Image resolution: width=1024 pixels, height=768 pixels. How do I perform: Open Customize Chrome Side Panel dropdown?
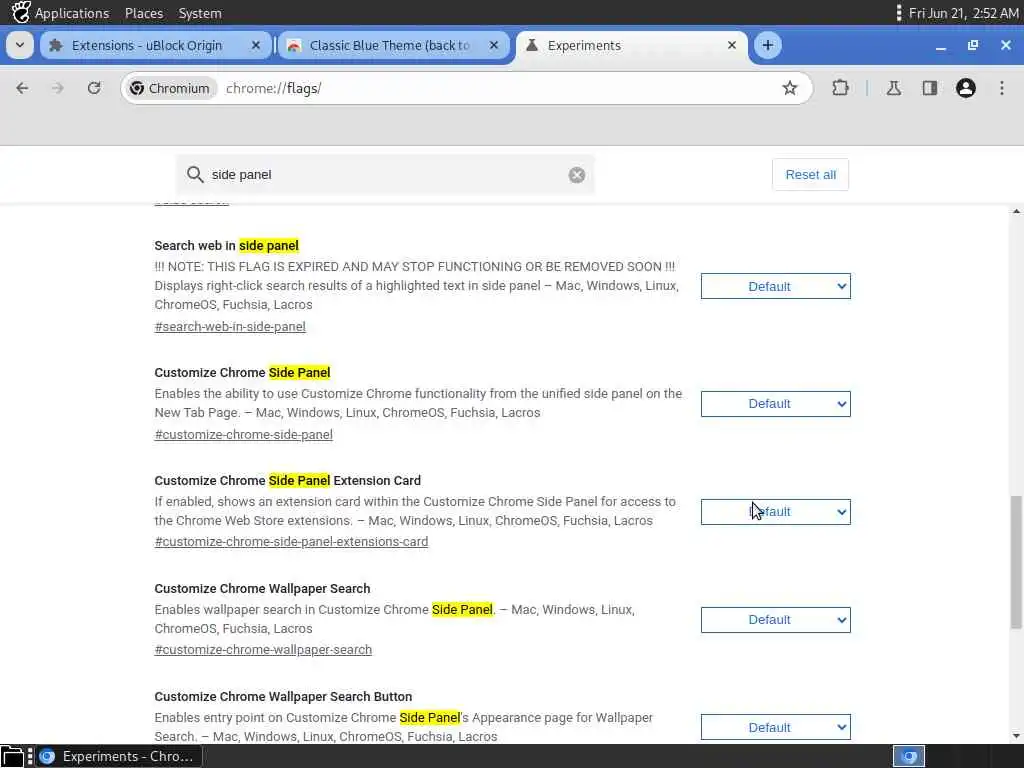pyautogui.click(x=775, y=404)
